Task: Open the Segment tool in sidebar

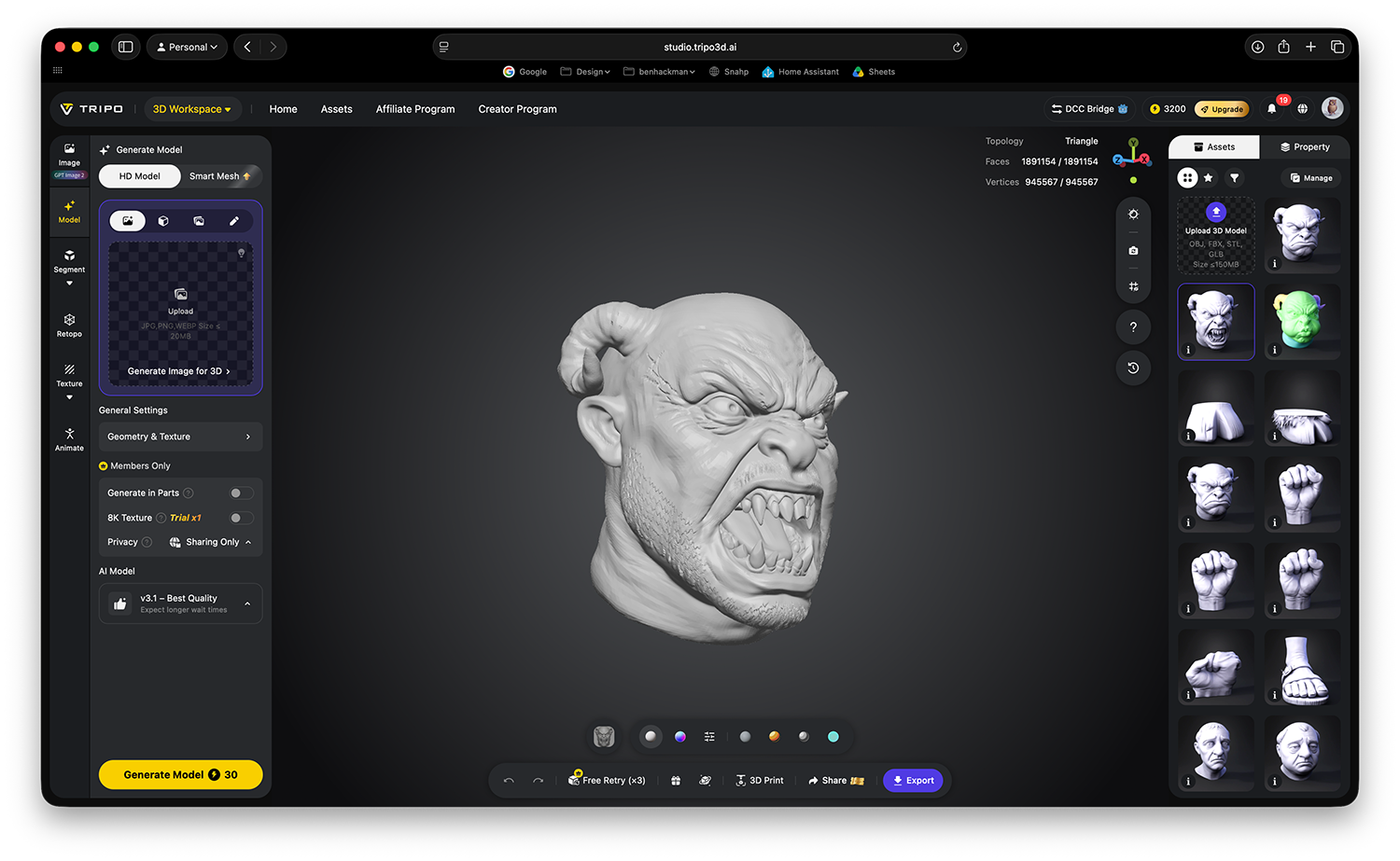Action: click(x=69, y=260)
